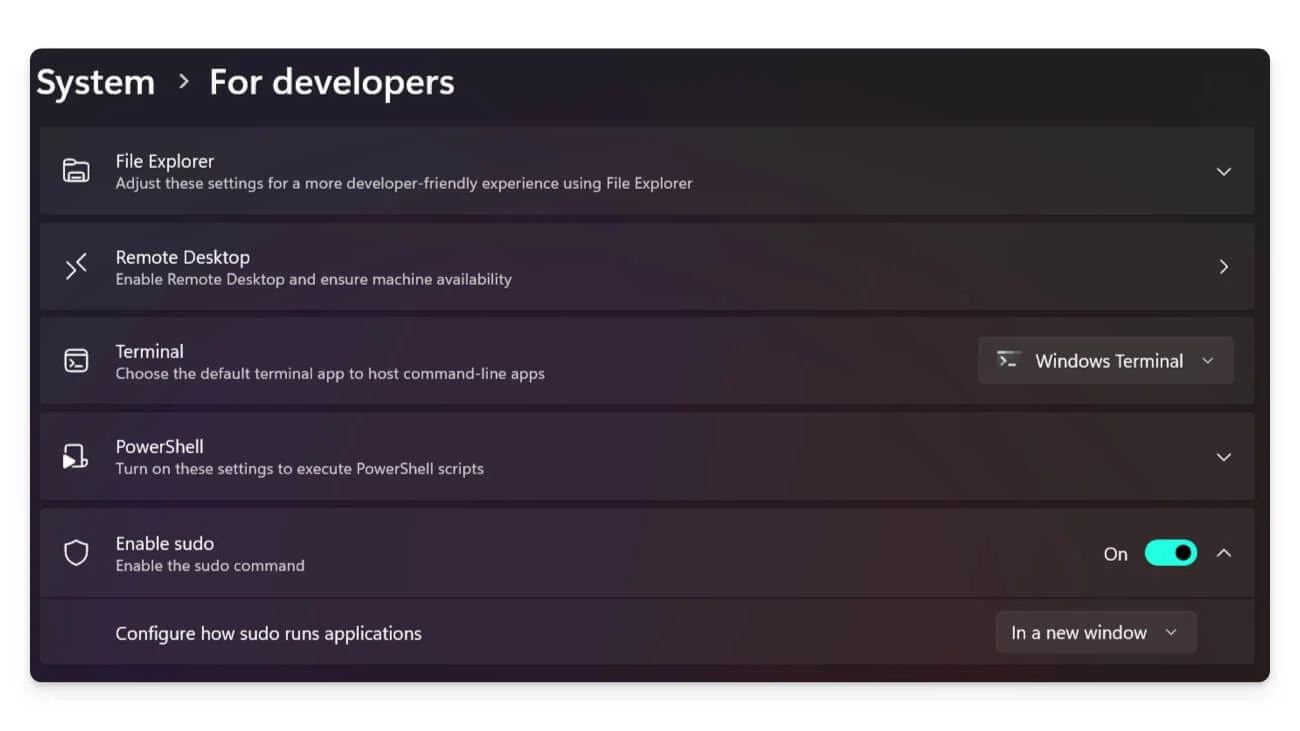Click the breadcrumb separator chevron after System
Screen dimensions: 1300x731
tap(183, 82)
